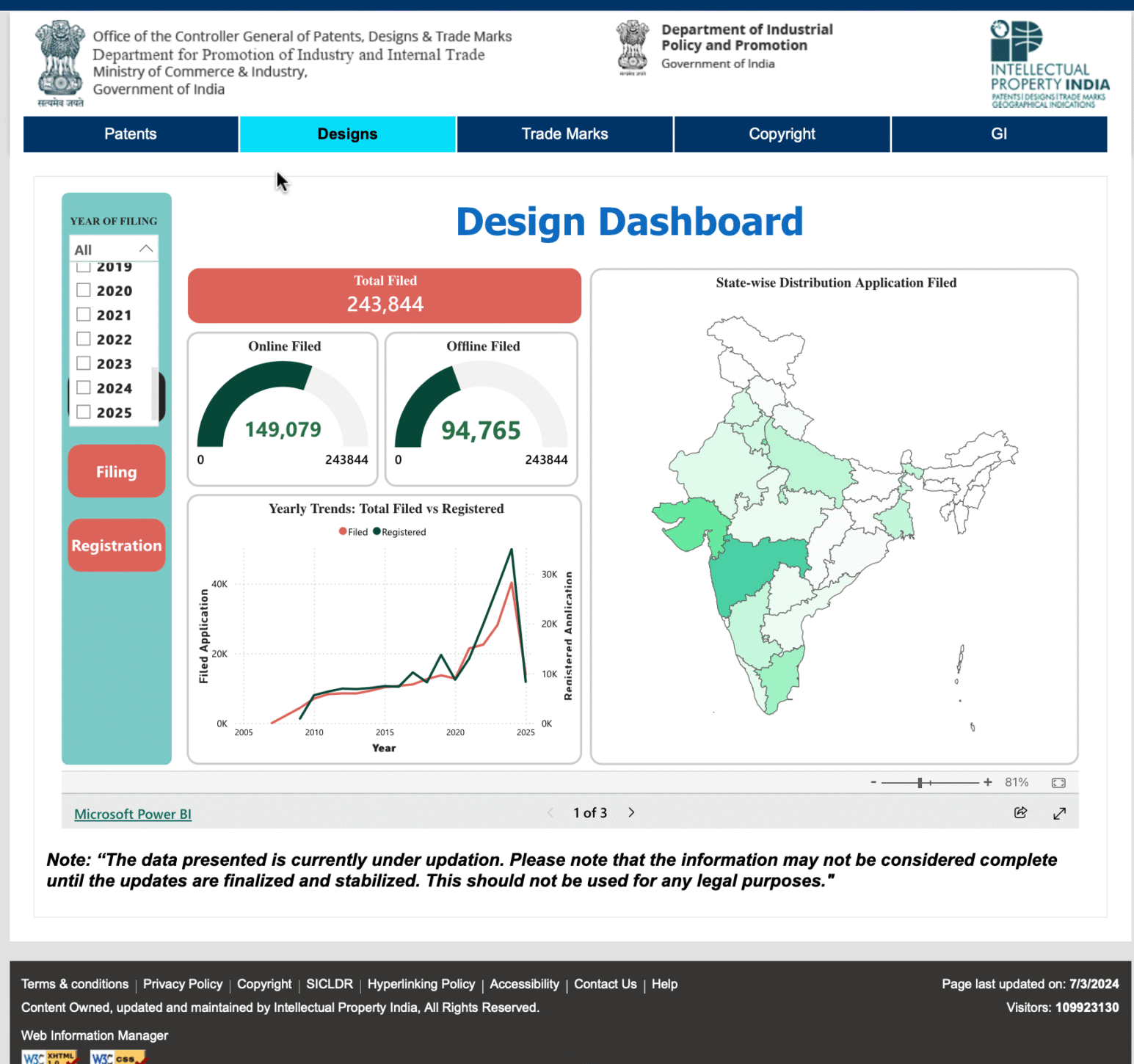Open Terms & conditions link
Image resolution: width=1134 pixels, height=1064 pixels.
click(x=75, y=984)
